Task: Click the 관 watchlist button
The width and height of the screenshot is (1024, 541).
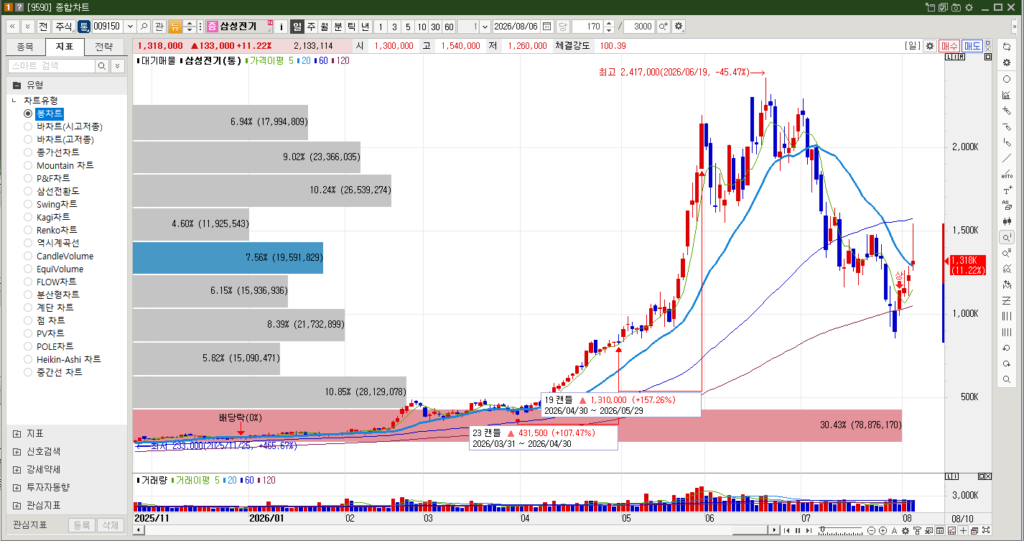Action: pyautogui.click(x=159, y=27)
